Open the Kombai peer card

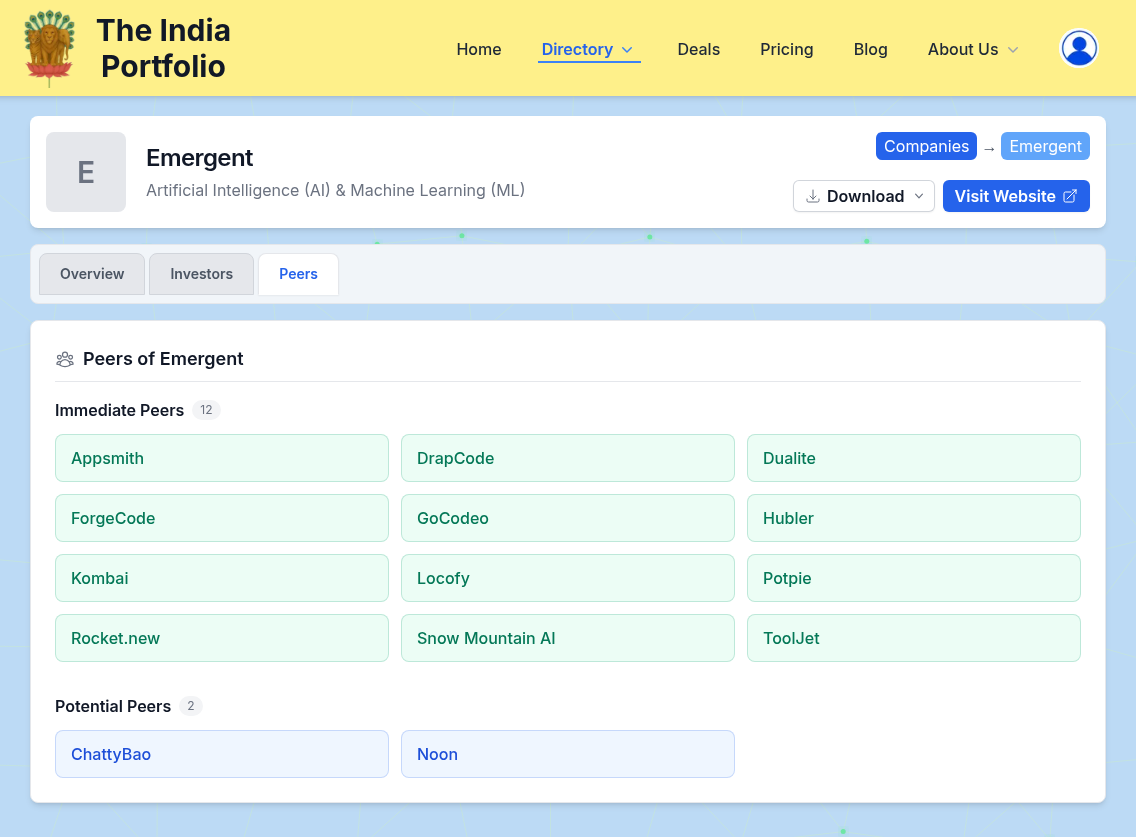click(222, 578)
